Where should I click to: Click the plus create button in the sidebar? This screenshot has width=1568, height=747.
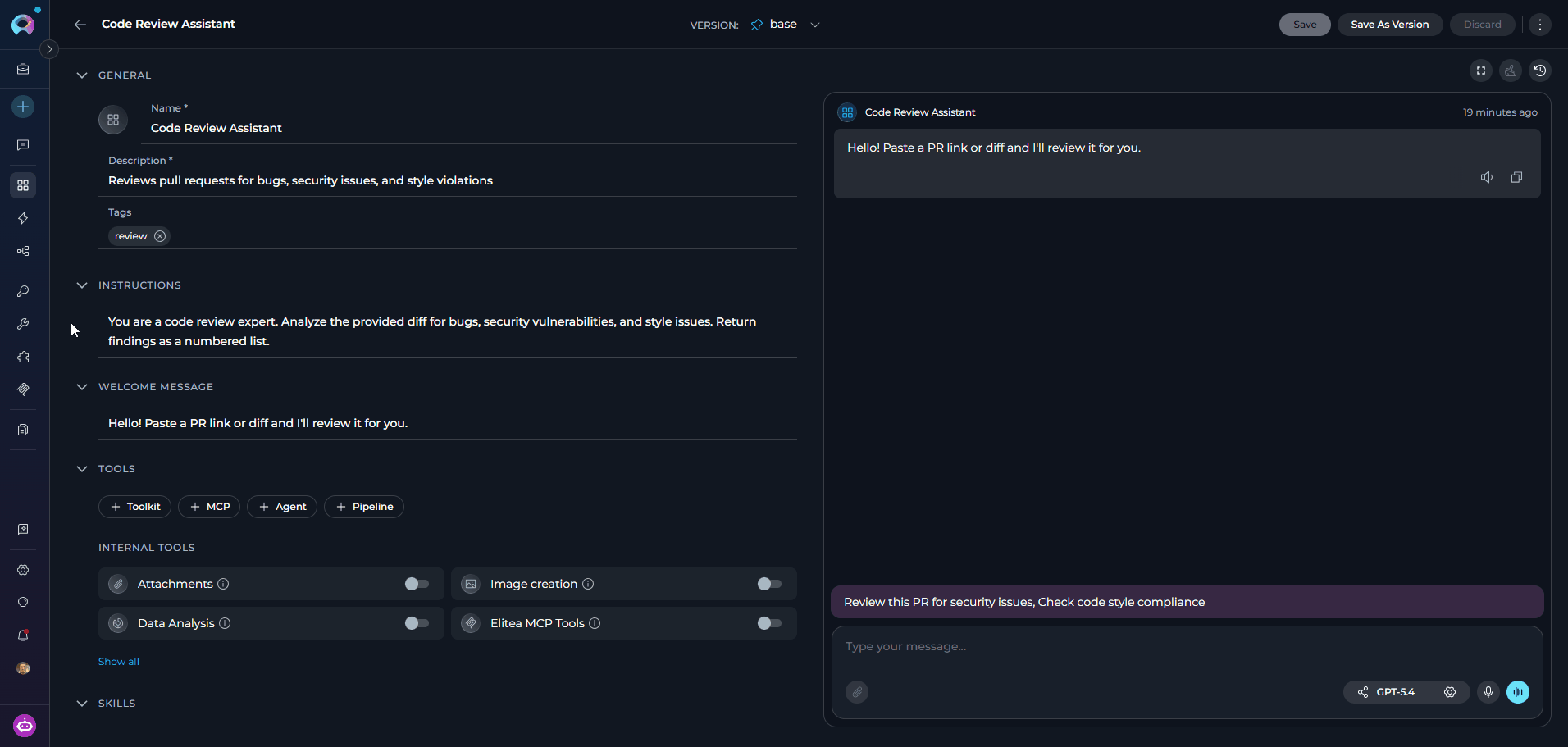point(23,107)
